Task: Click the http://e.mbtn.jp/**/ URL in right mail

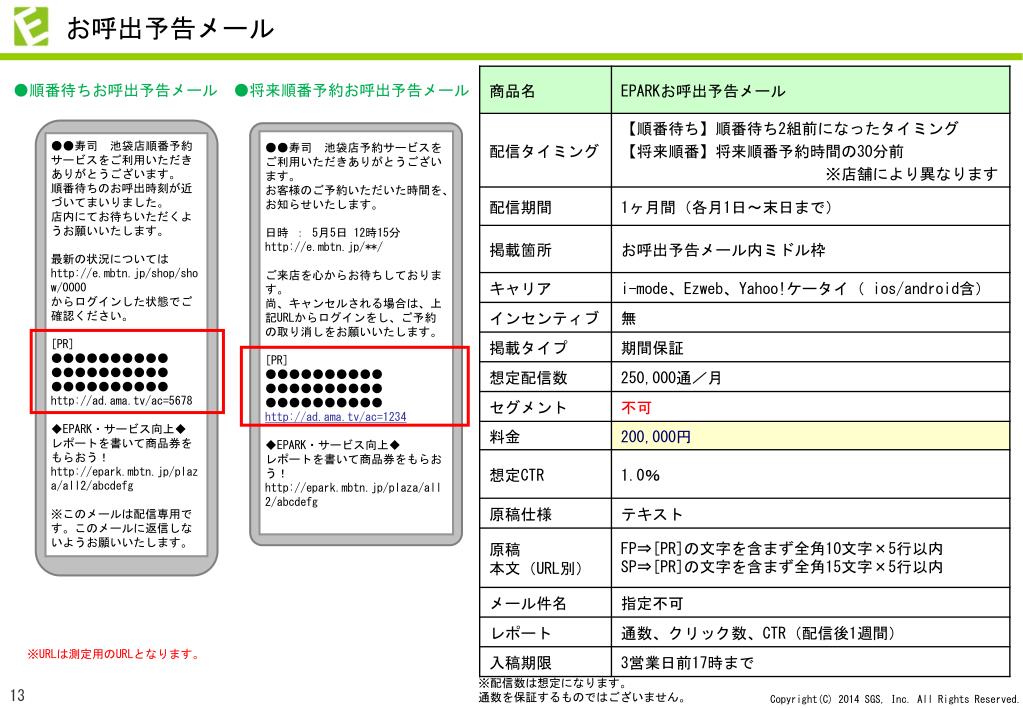Action: tap(324, 247)
